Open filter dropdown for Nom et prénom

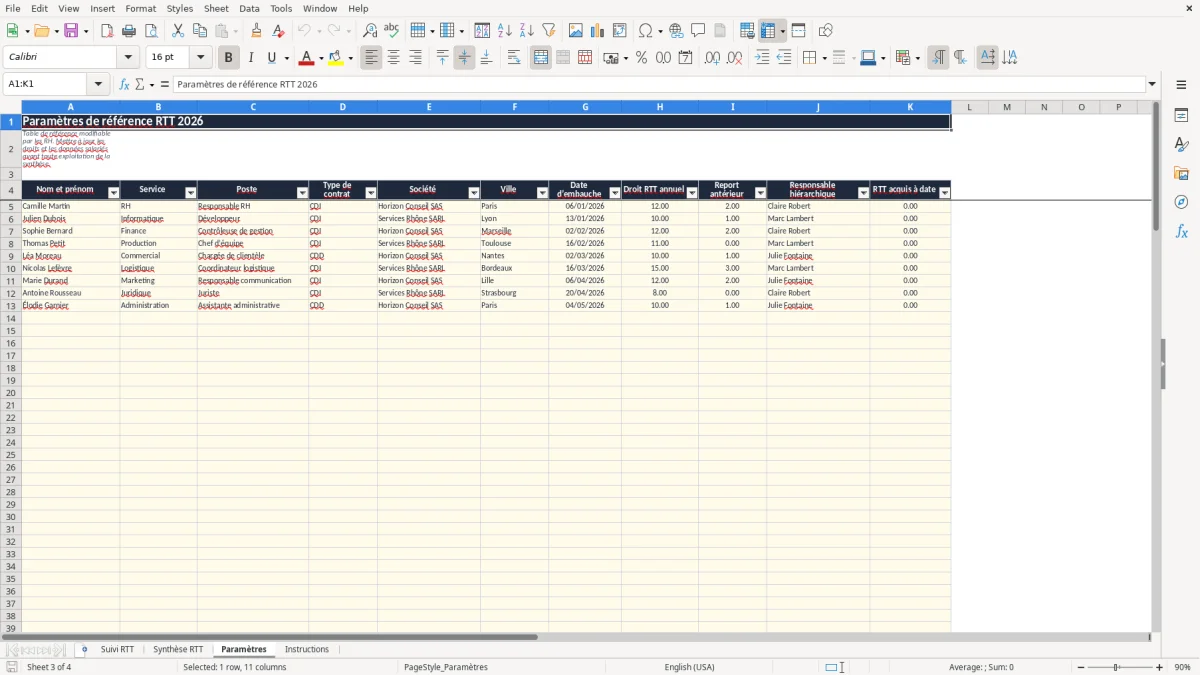[113, 193]
